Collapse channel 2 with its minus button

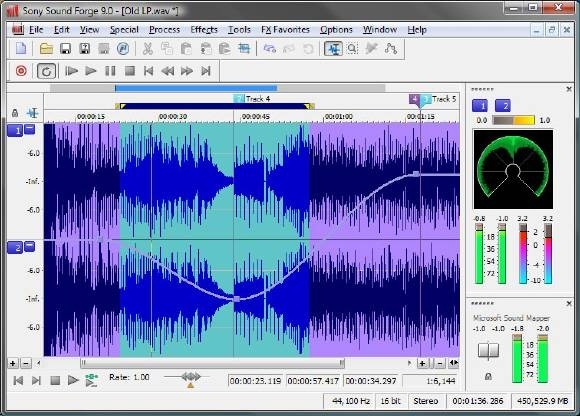(30, 246)
